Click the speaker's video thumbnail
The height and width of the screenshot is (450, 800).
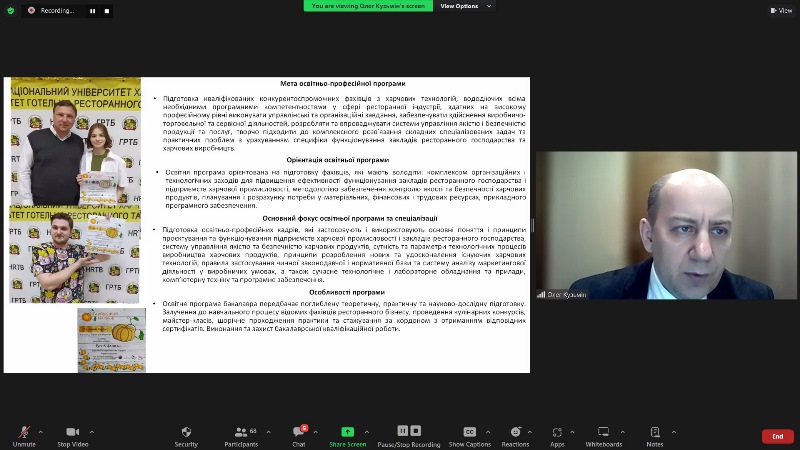click(x=666, y=225)
